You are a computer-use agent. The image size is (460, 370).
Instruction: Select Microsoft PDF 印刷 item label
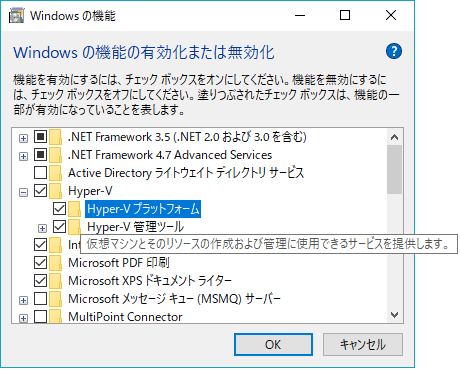coord(119,263)
